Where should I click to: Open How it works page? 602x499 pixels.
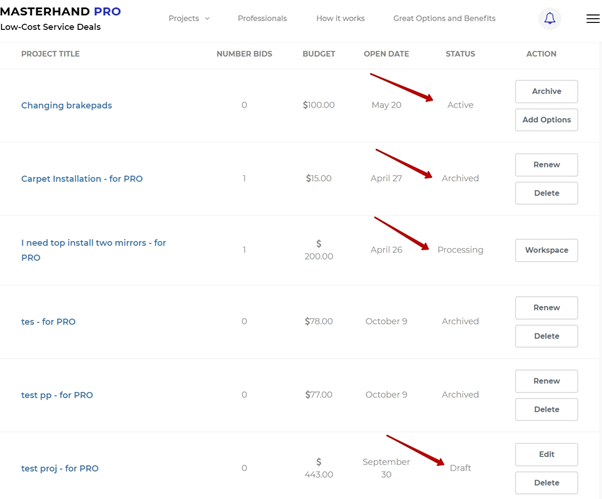click(341, 18)
